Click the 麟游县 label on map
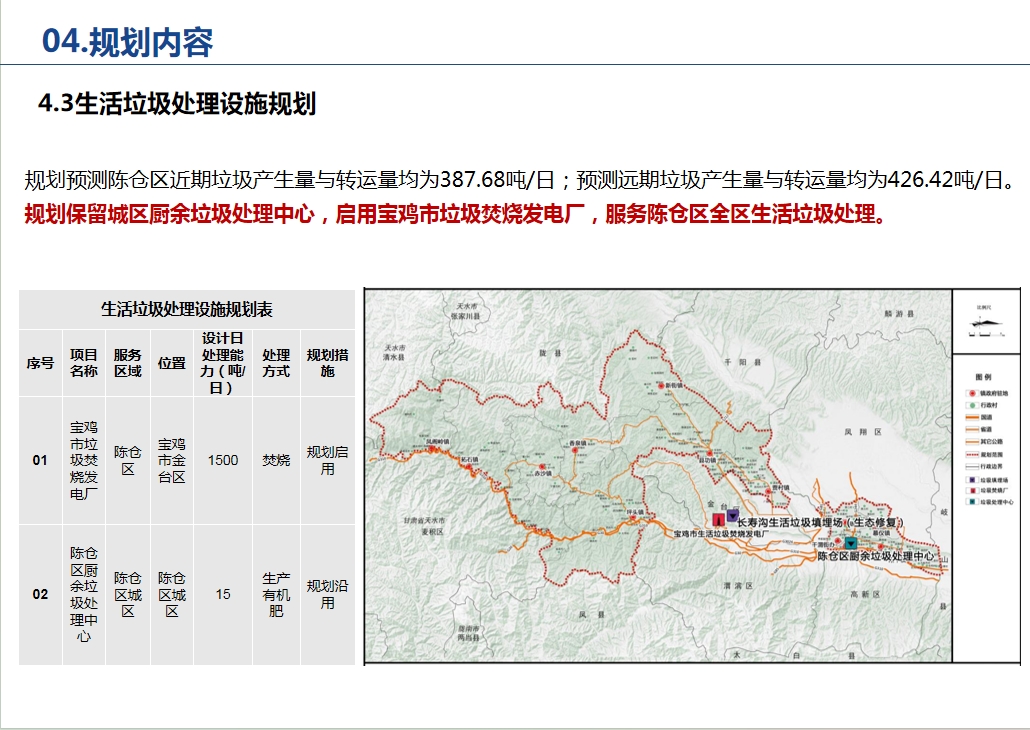Screen dimensions: 1030x730 click(x=899, y=314)
